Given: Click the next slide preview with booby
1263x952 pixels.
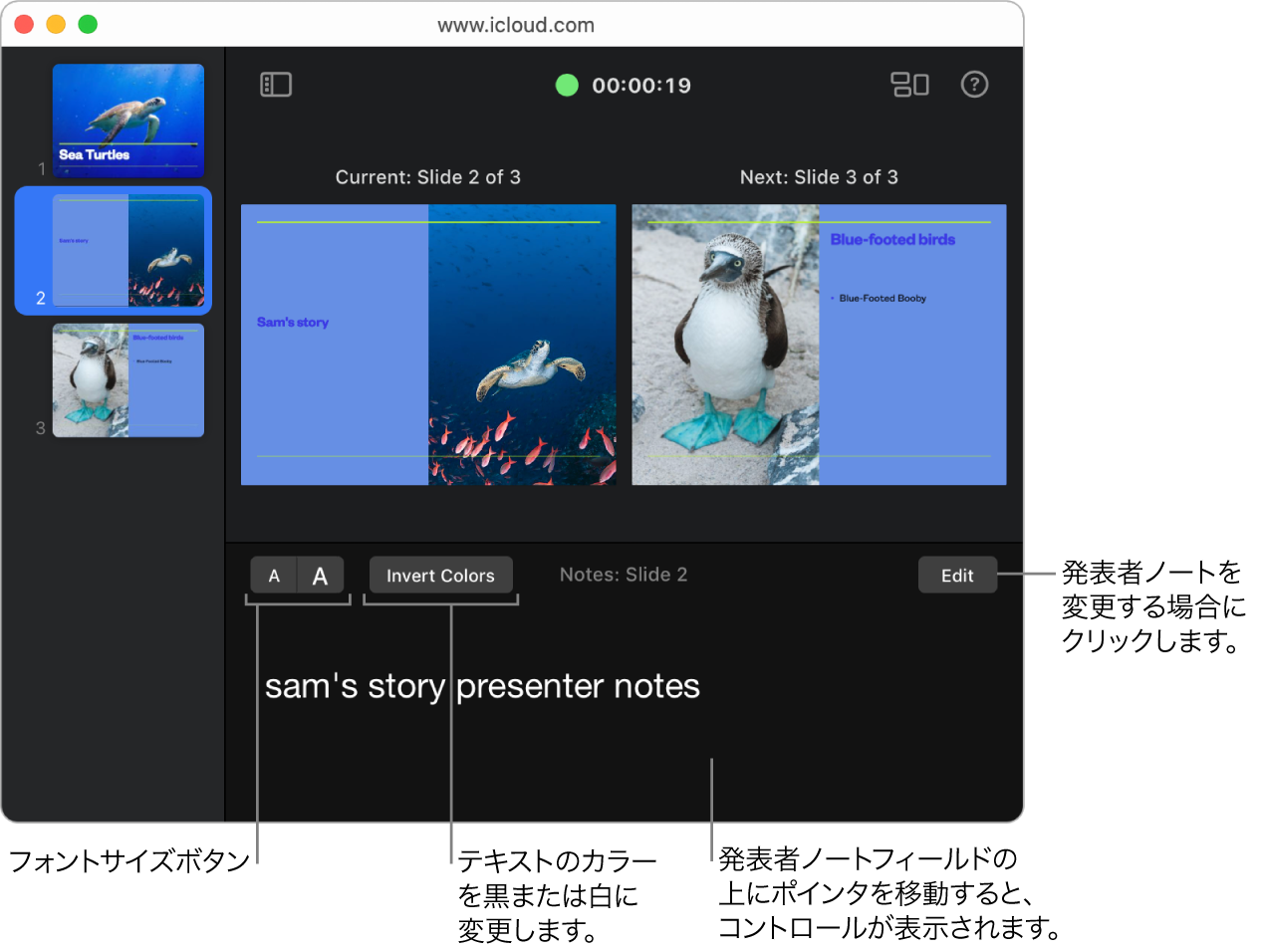Looking at the screenshot, I should coord(819,345).
